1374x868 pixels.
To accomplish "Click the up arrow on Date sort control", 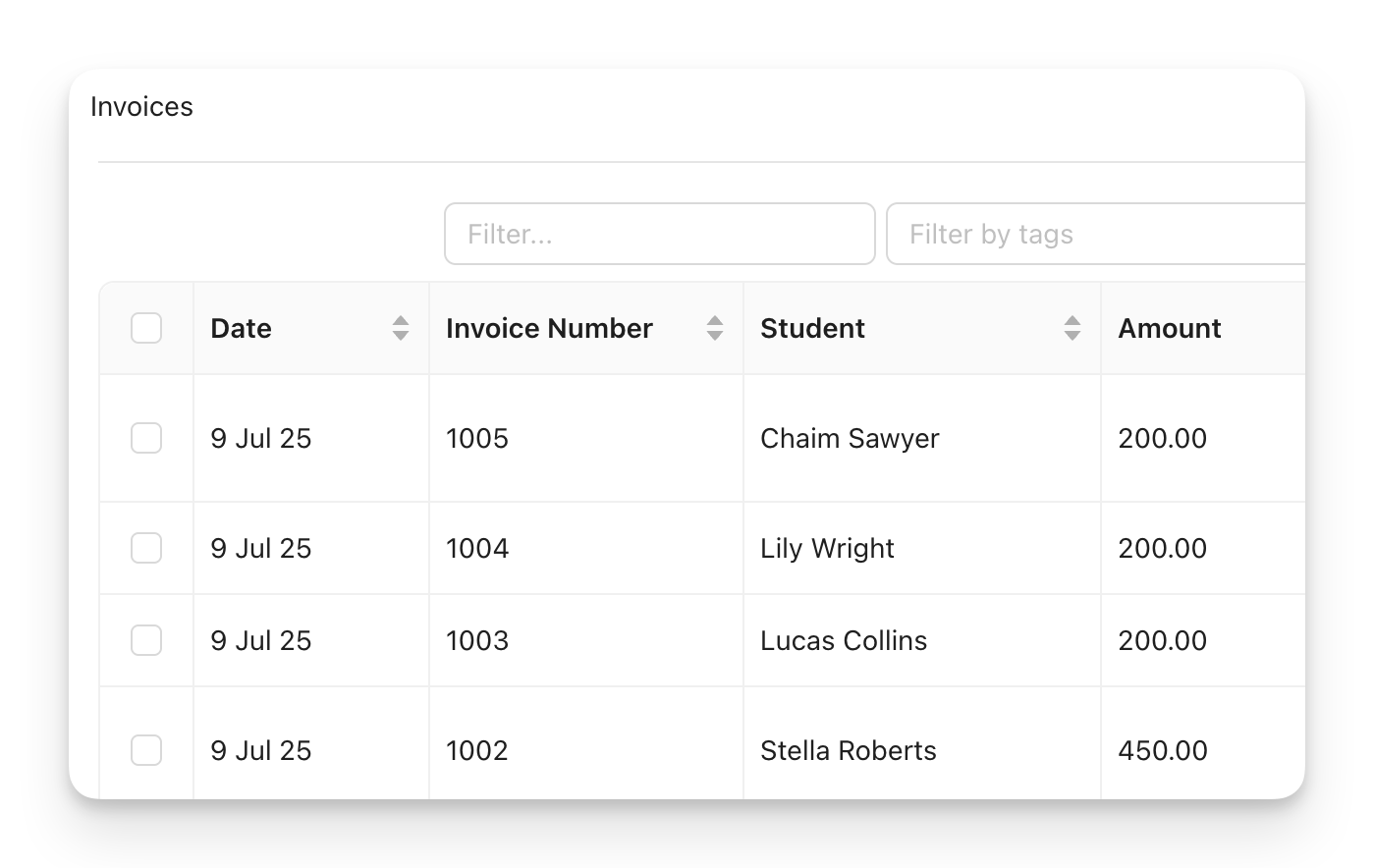I will (401, 321).
